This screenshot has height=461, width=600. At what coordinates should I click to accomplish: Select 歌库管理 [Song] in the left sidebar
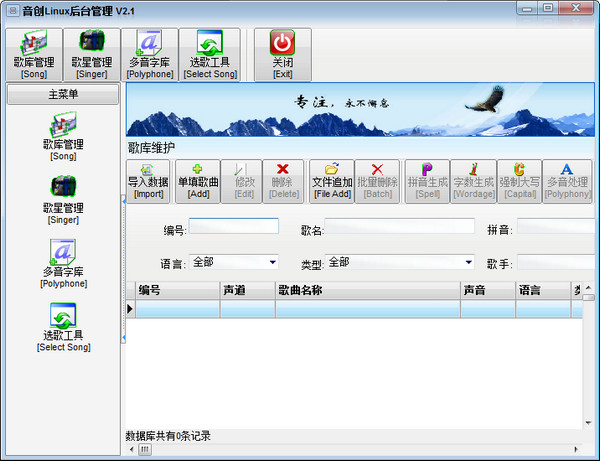click(x=63, y=136)
